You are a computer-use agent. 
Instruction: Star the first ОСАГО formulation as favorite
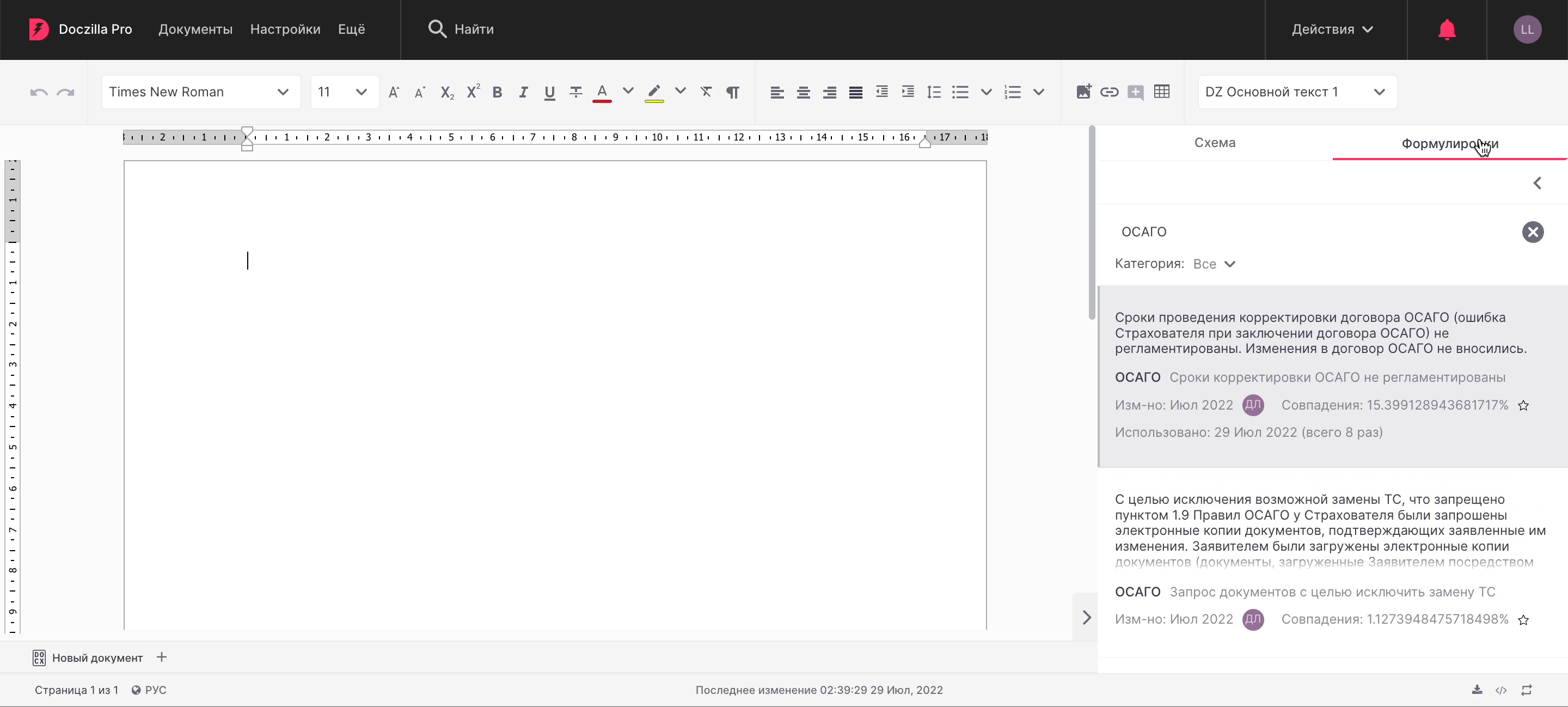pos(1523,406)
